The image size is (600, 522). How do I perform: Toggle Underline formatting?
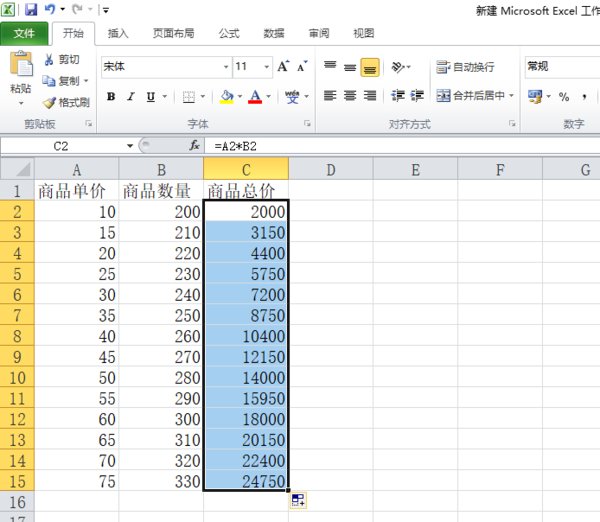point(151,97)
